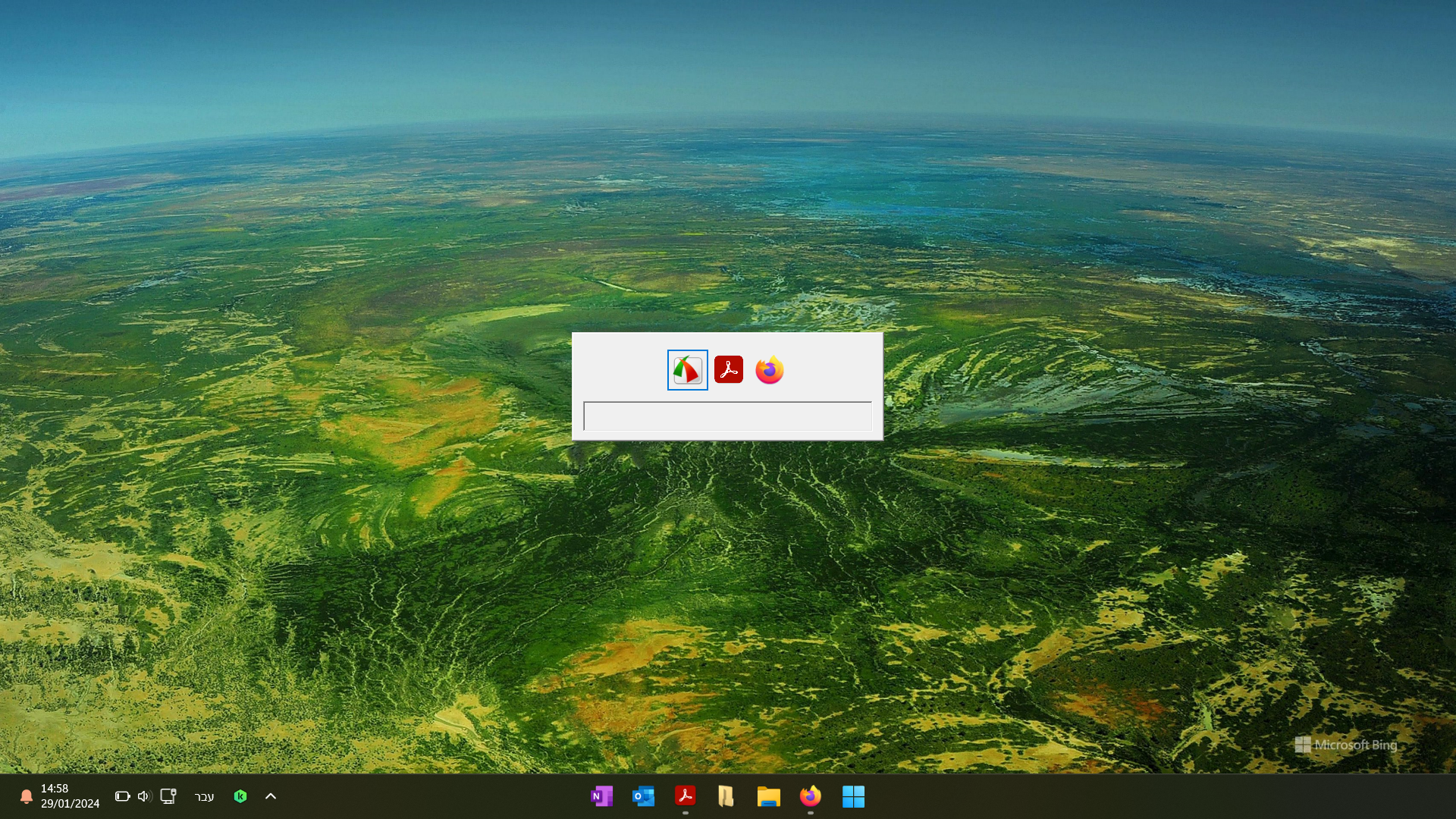Click the empty text field in the switcher
Image resolution: width=1456 pixels, height=819 pixels.
pos(727,416)
